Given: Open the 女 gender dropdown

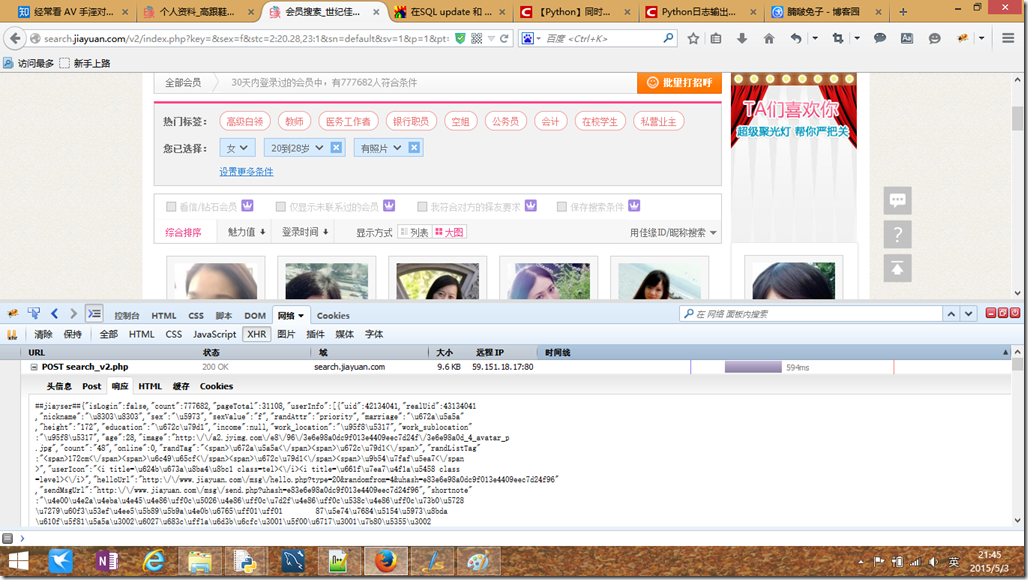Looking at the screenshot, I should tap(237, 148).
